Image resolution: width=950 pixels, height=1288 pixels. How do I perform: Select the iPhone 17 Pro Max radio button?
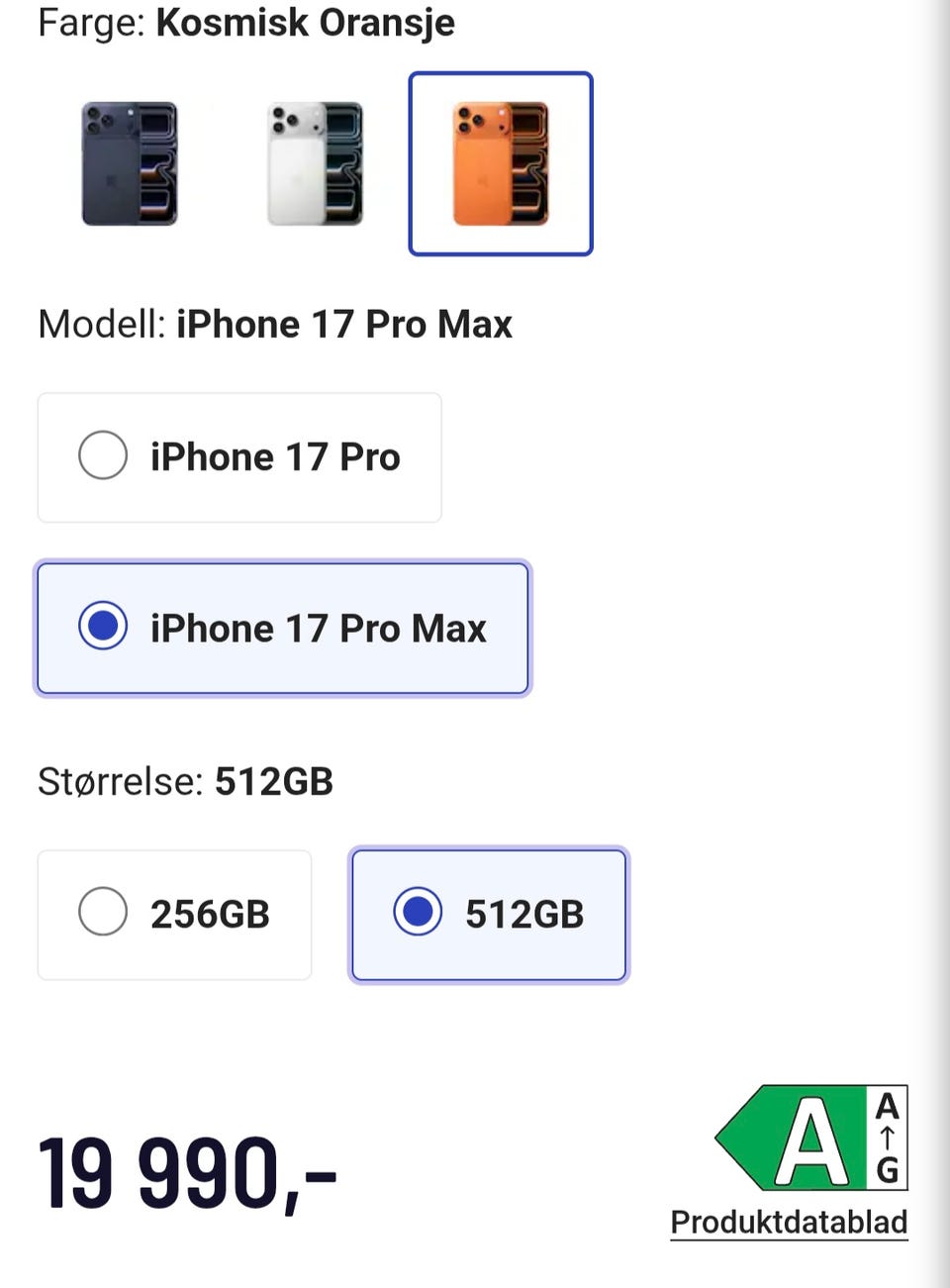103,626
